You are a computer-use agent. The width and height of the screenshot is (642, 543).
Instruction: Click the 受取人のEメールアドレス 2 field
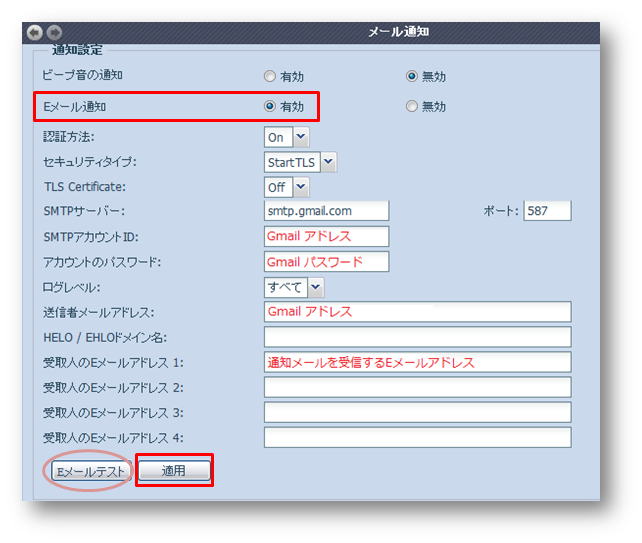point(418,387)
